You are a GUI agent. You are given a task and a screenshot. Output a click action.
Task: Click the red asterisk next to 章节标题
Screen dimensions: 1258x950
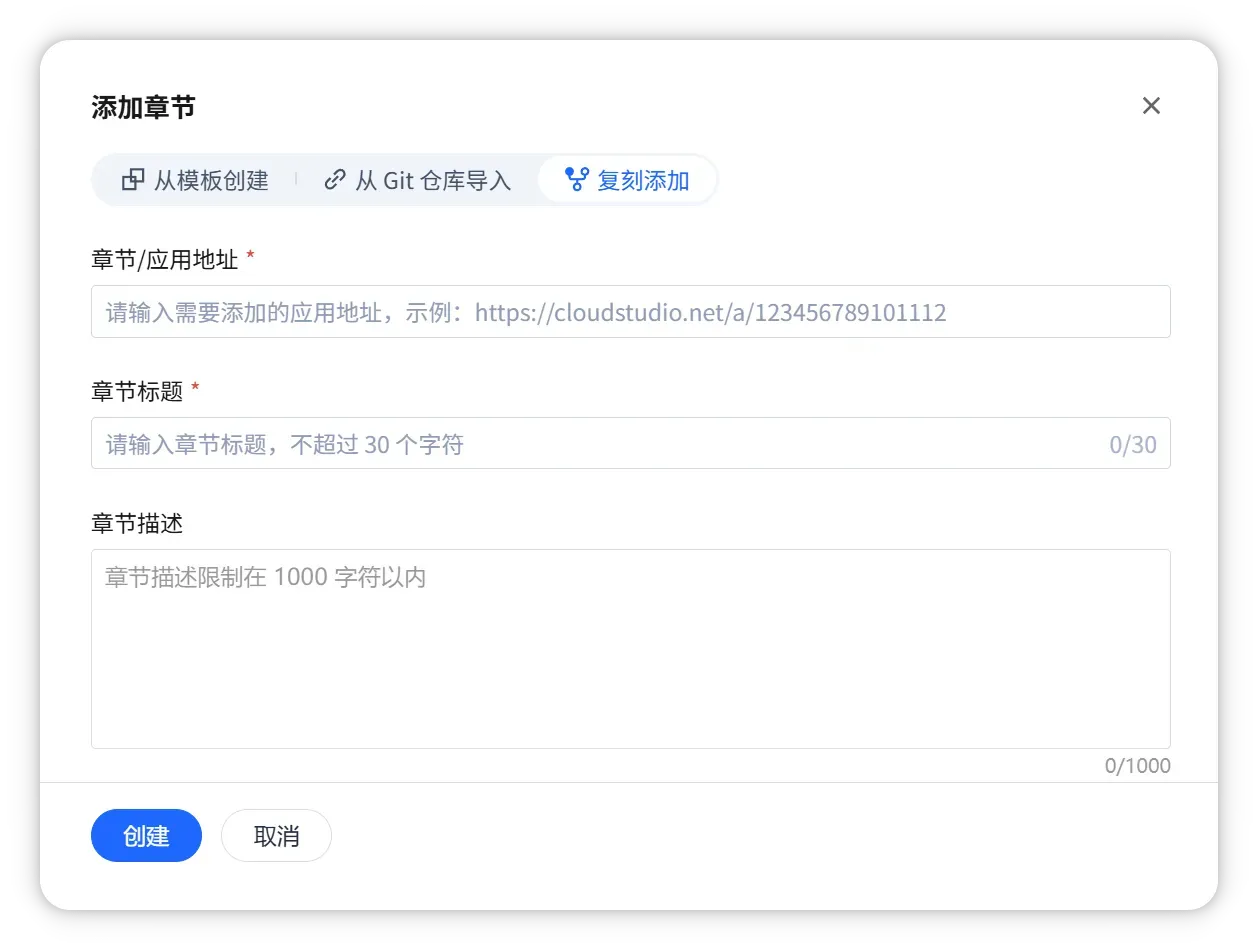click(195, 390)
